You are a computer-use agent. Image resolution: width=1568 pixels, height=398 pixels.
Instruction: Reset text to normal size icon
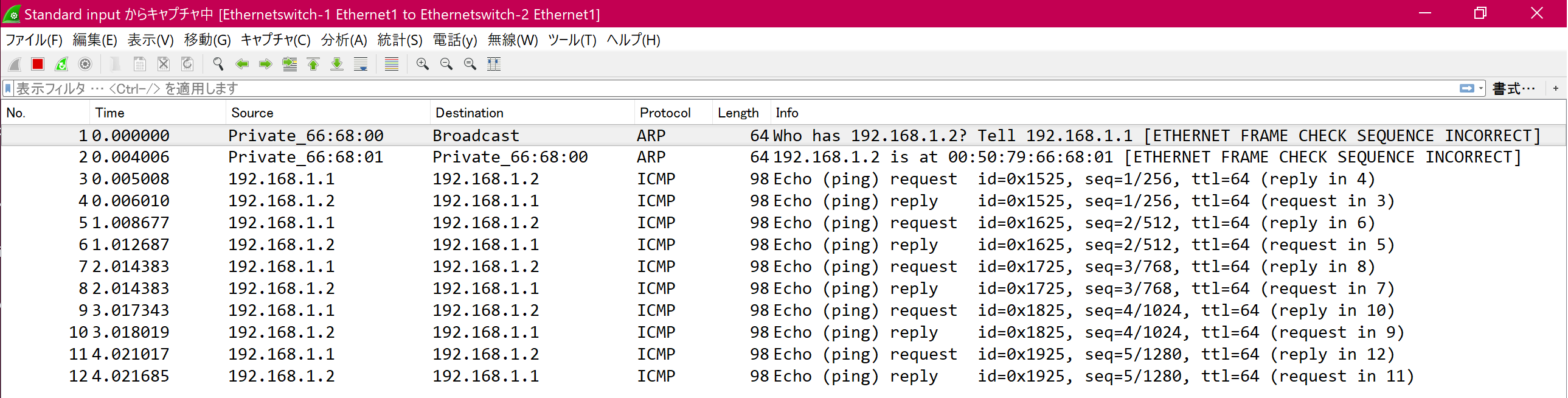[470, 64]
